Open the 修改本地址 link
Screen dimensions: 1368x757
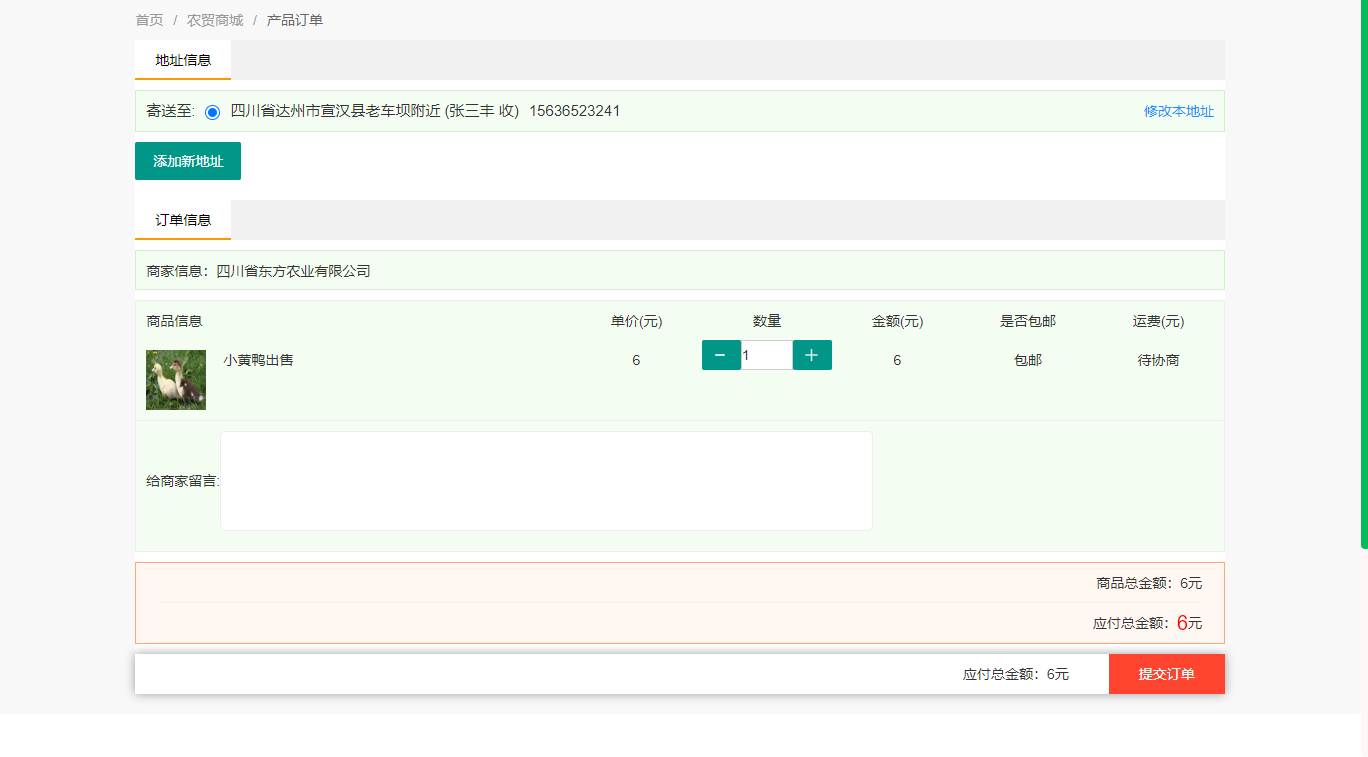point(1178,111)
